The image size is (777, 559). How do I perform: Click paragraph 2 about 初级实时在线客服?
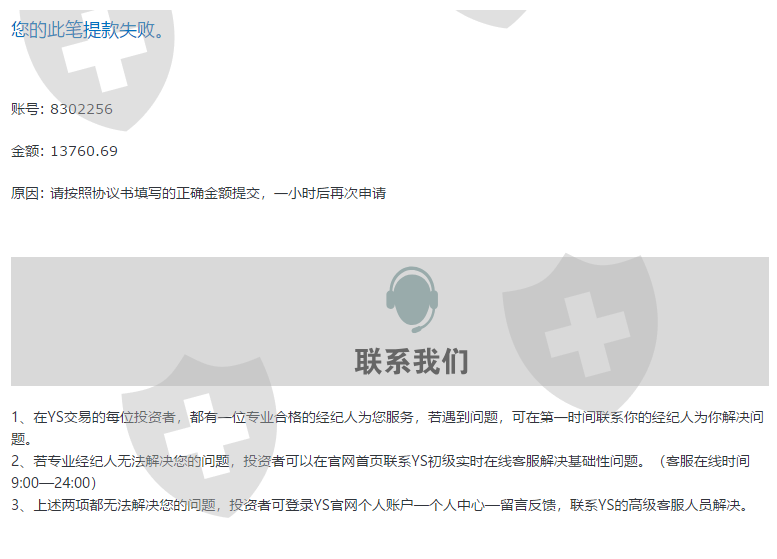[381, 472]
